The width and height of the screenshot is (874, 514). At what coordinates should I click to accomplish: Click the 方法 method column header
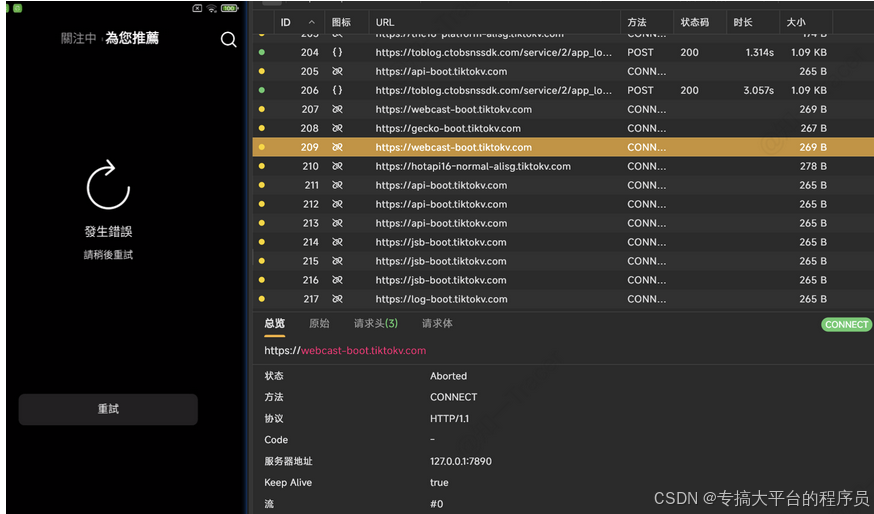637,22
